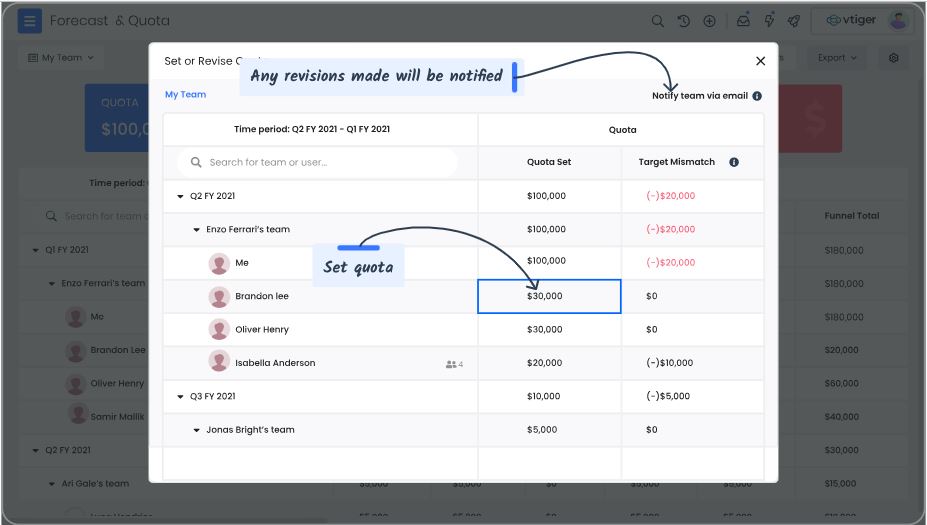The height and width of the screenshot is (525, 927).
Task: Click Me row's $100,000 quota cell
Action: (x=549, y=261)
